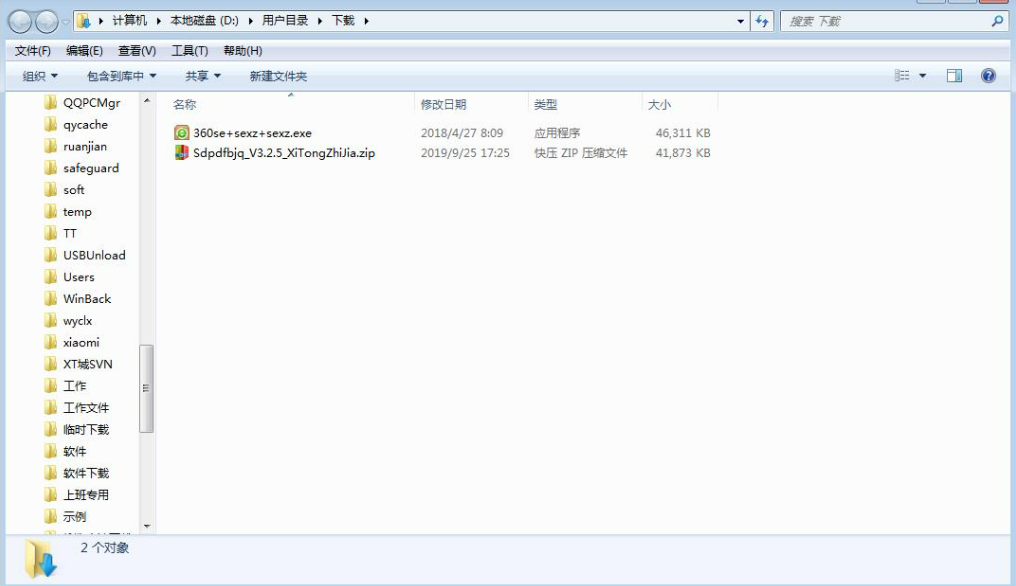Screen dimensions: 1016x586
Task: Click the XT城SVN folder icon
Action: click(51, 364)
